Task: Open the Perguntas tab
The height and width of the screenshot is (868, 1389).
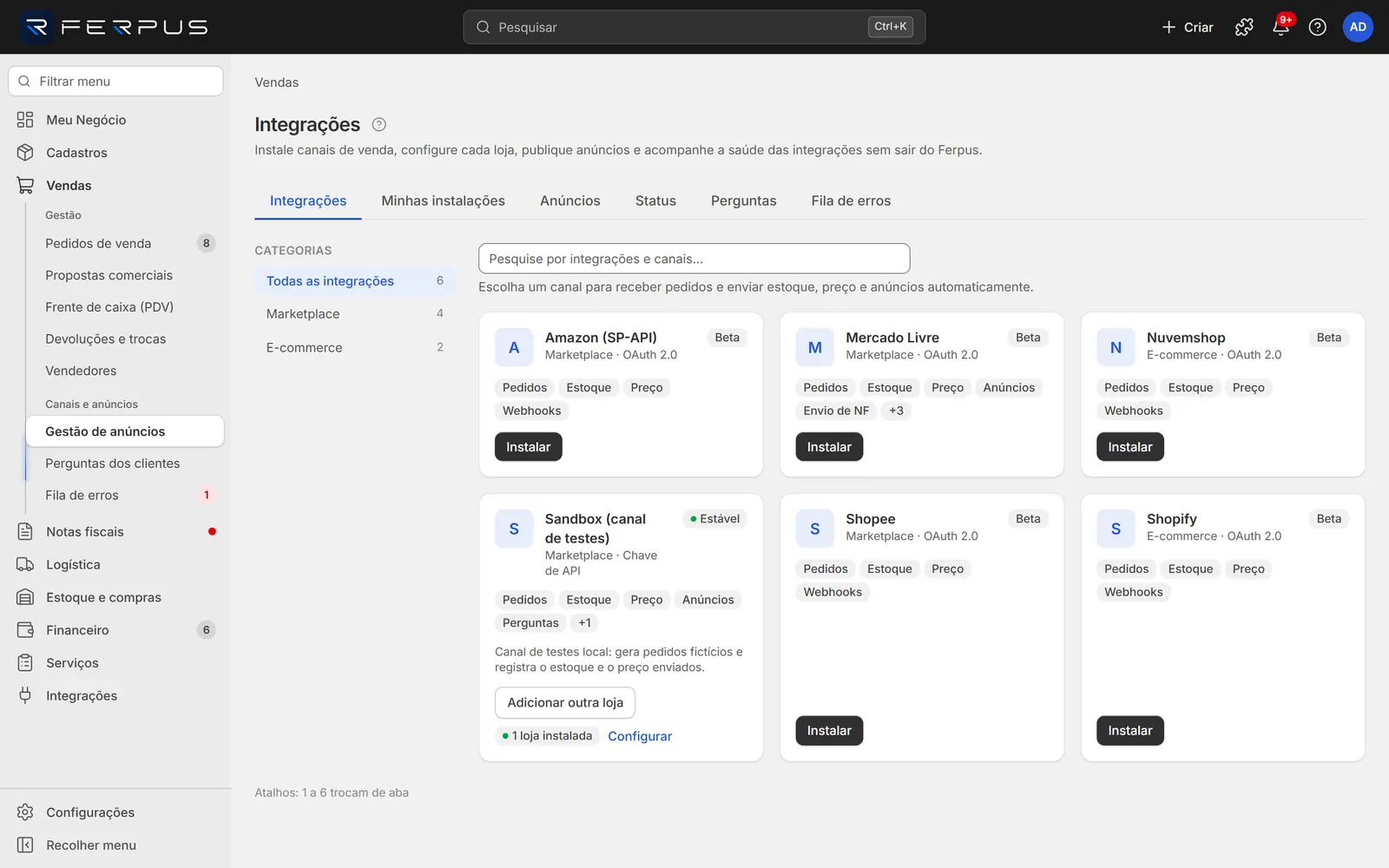Action: coord(743,201)
